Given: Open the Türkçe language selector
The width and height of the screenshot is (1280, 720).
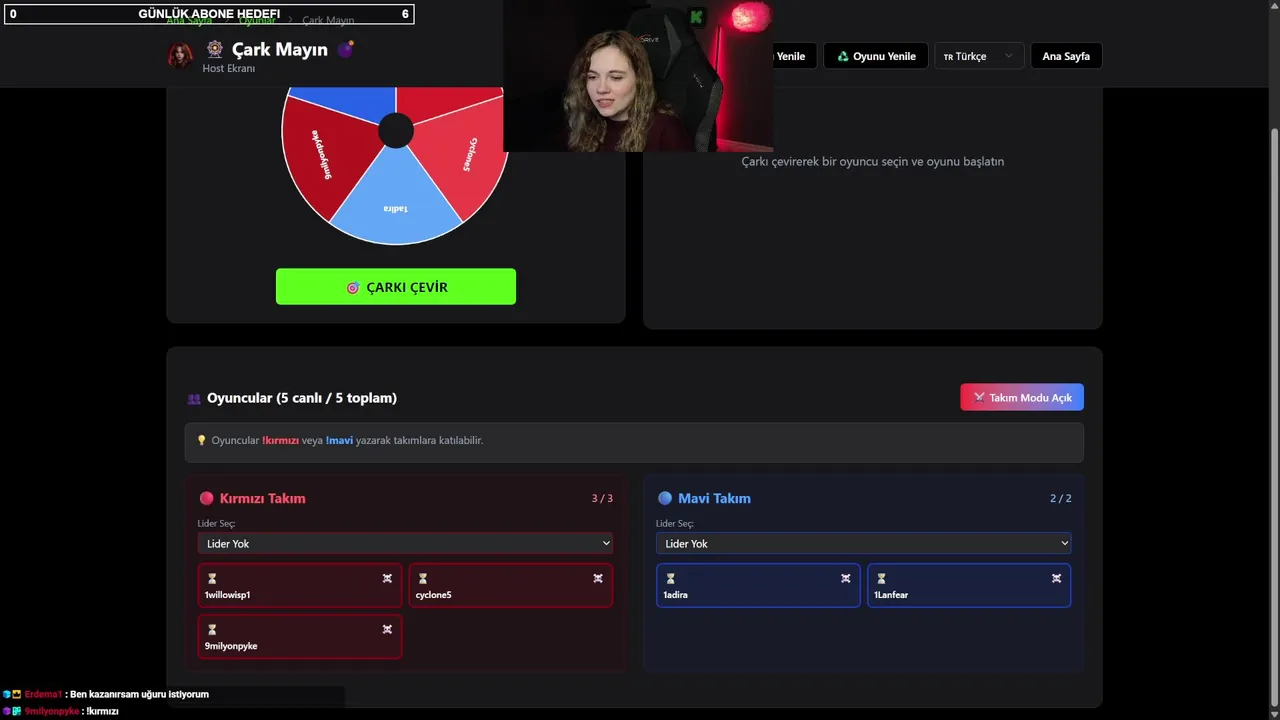Looking at the screenshot, I should point(979,56).
